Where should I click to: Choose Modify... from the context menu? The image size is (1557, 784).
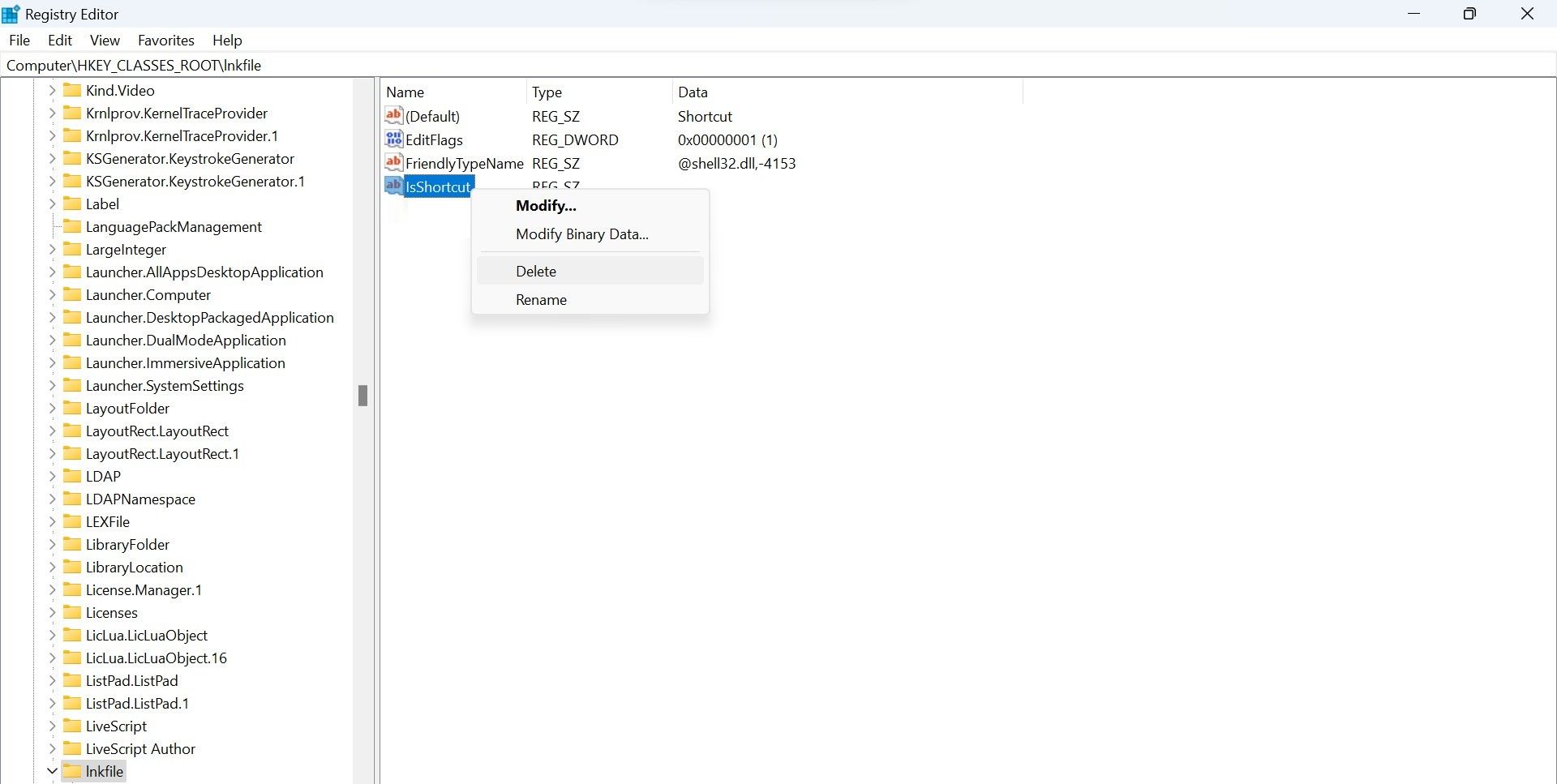pyautogui.click(x=590, y=206)
